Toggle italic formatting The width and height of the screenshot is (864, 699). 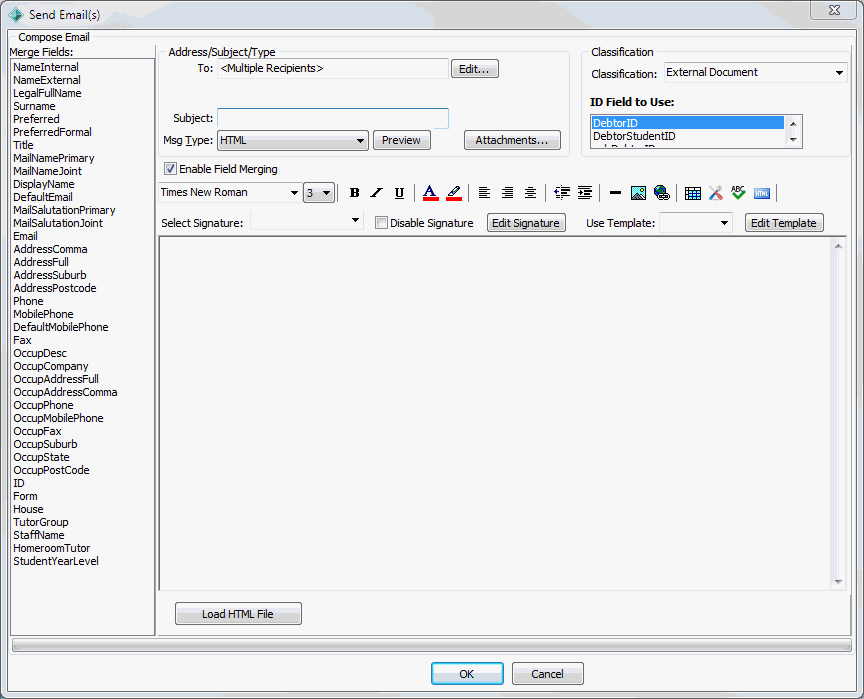tap(377, 193)
